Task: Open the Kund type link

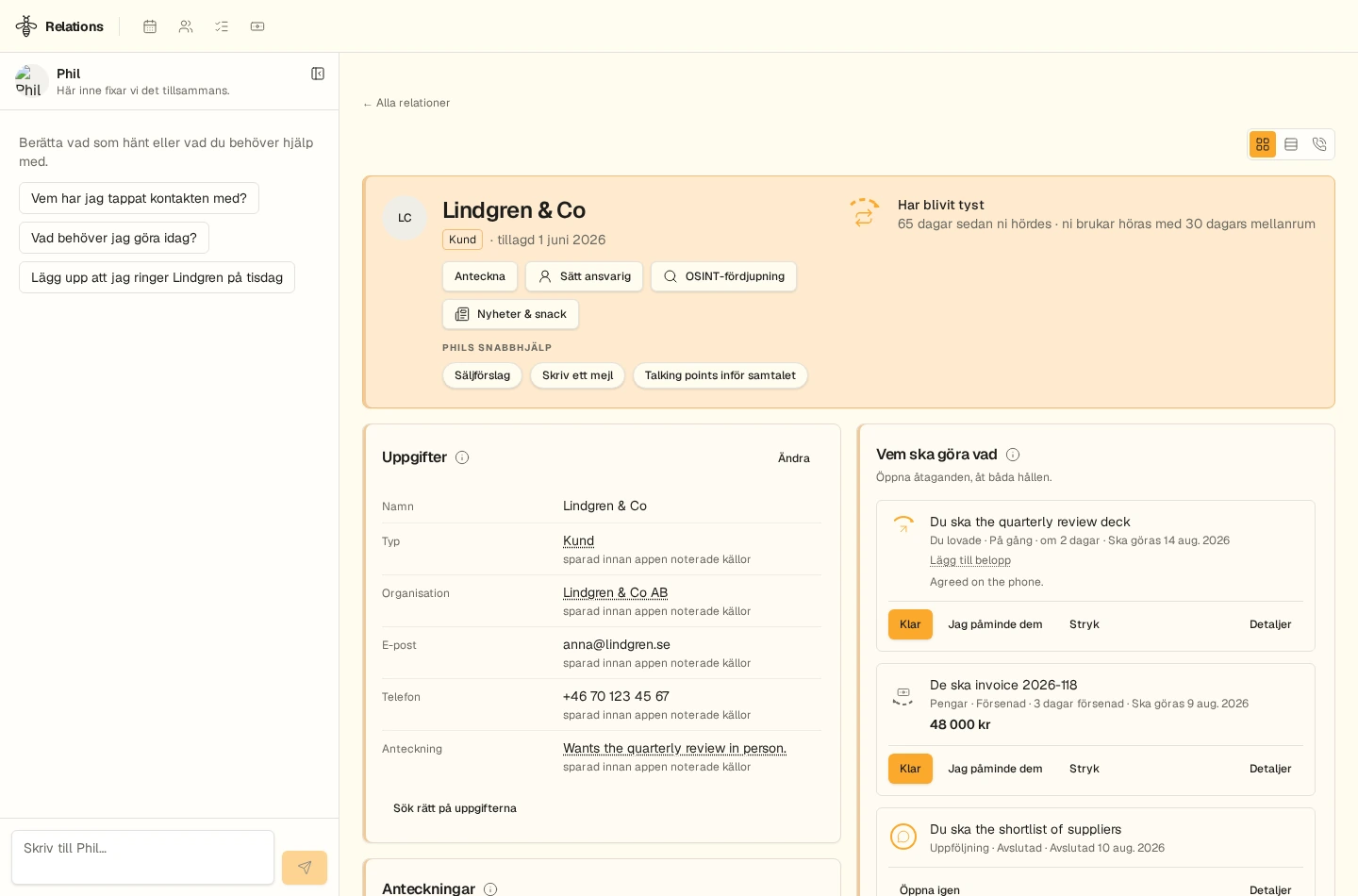Action: tap(578, 540)
